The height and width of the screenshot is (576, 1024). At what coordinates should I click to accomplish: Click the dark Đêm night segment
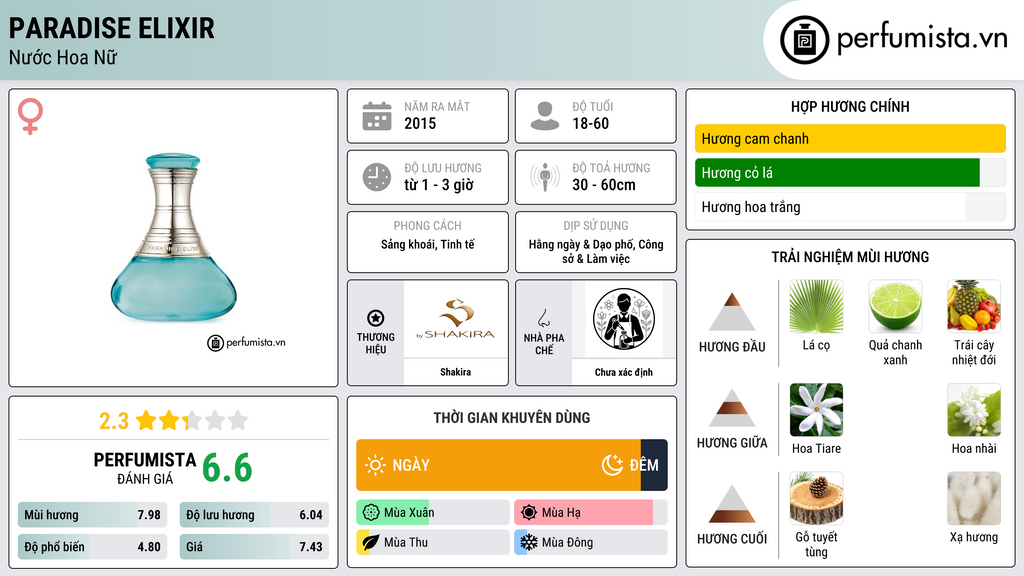pyautogui.click(x=654, y=465)
